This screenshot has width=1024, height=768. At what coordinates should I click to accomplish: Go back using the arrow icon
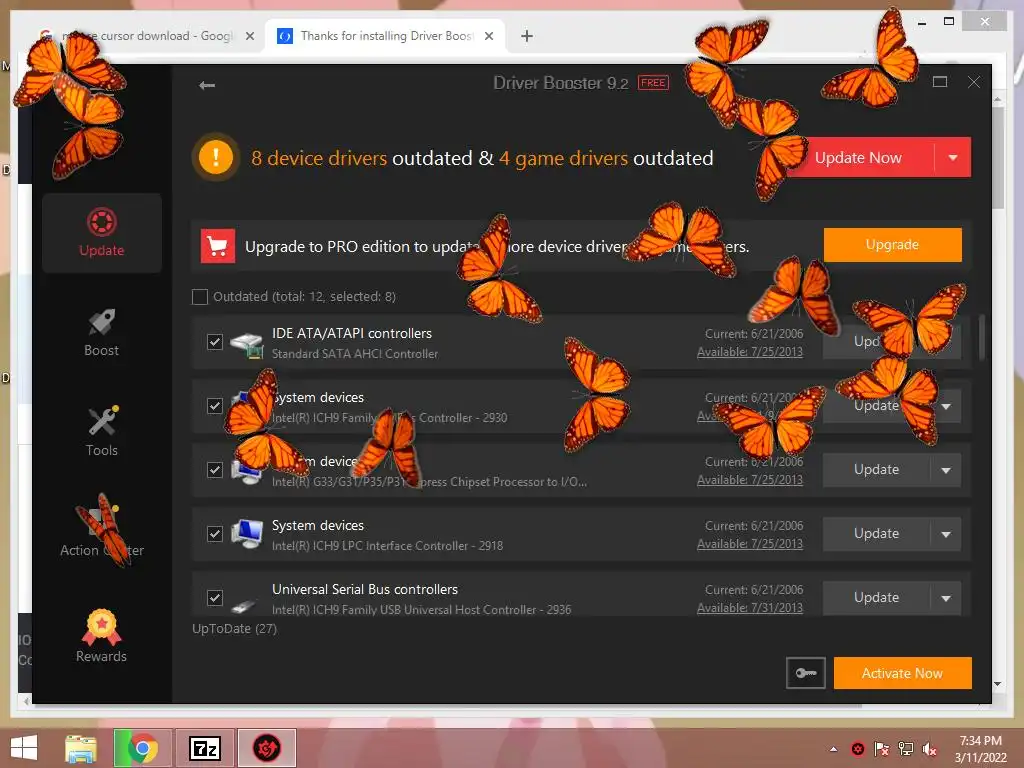207,85
